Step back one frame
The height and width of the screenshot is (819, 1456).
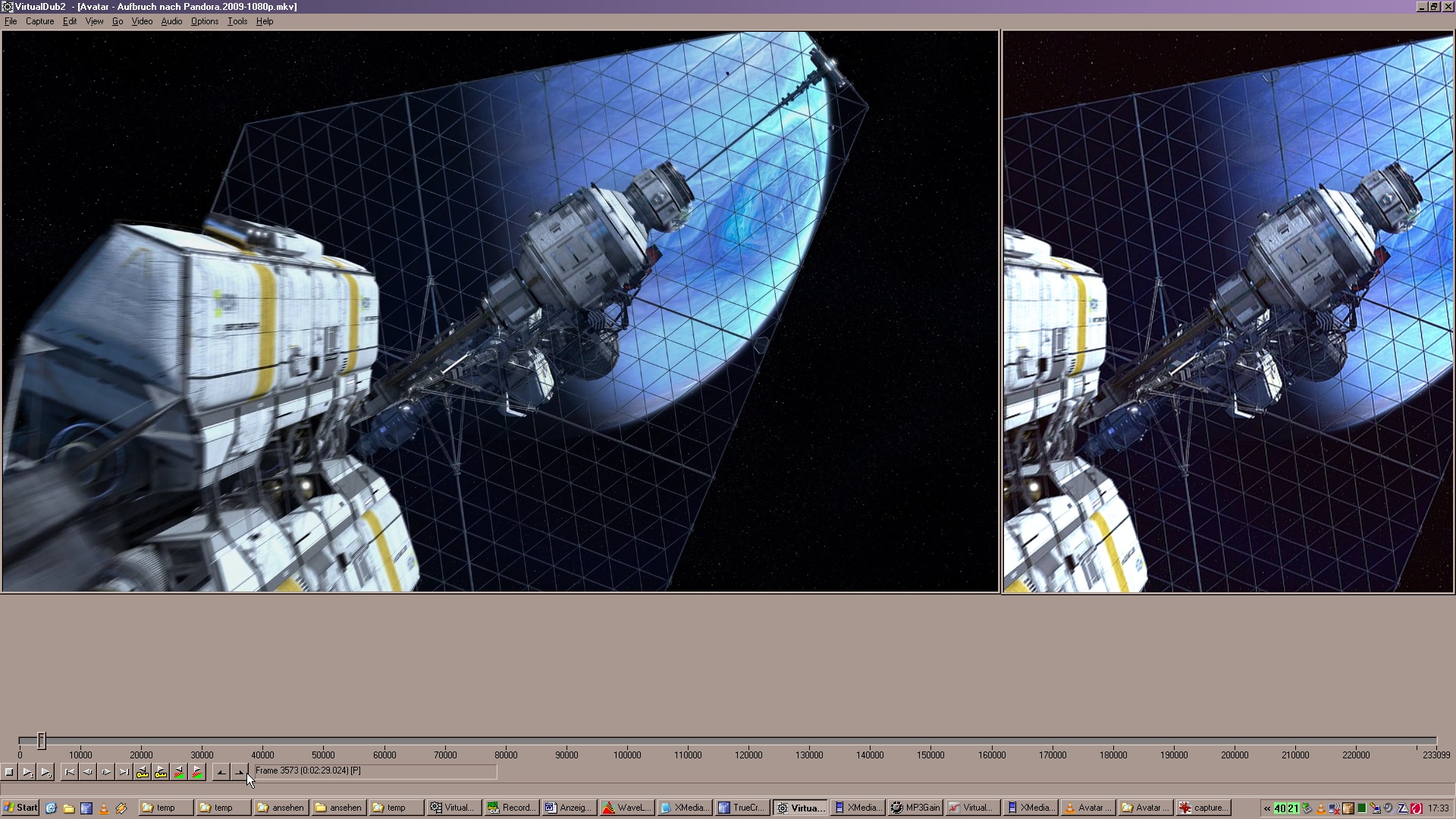click(x=88, y=772)
